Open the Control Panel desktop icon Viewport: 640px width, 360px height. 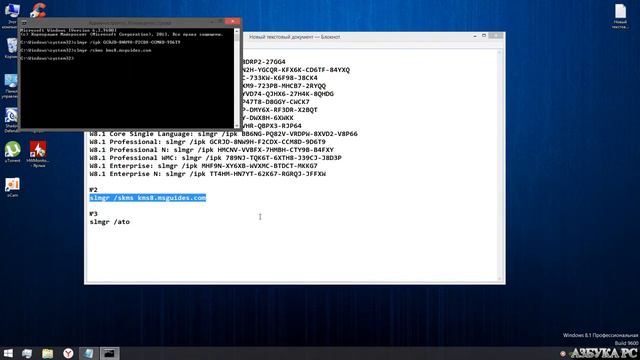click(x=11, y=86)
